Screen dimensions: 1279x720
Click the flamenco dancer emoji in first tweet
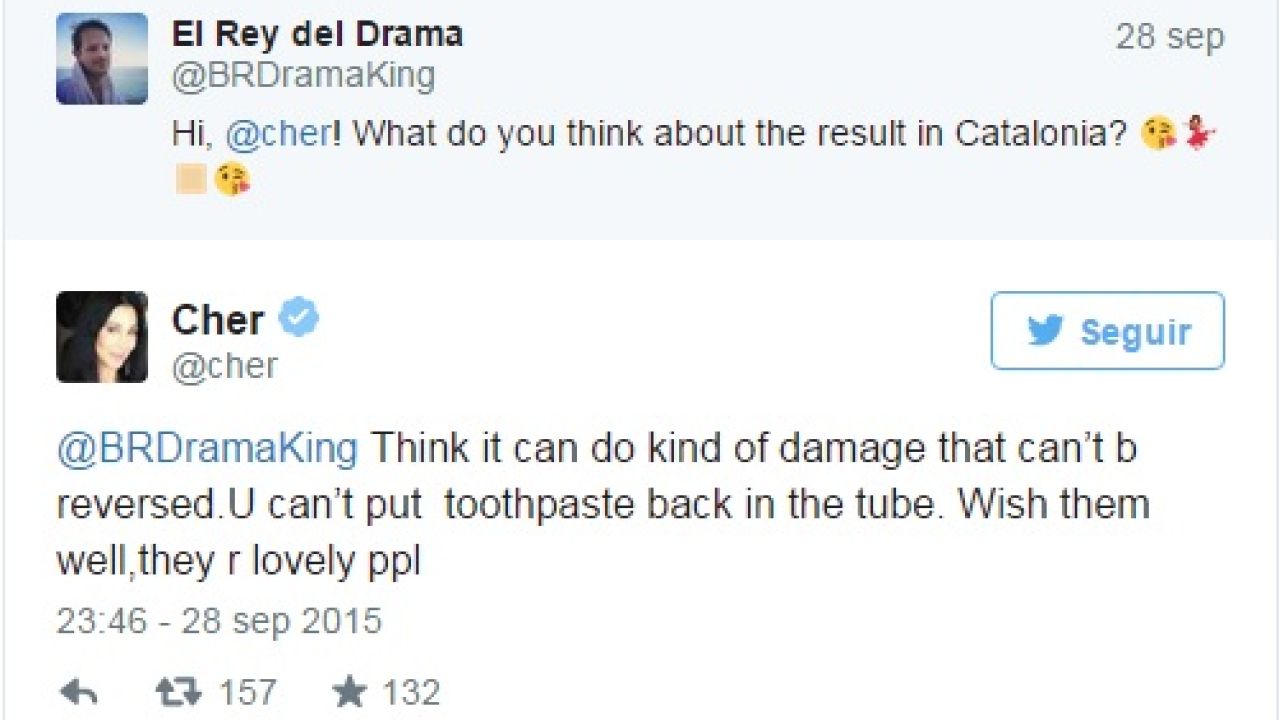click(1198, 133)
